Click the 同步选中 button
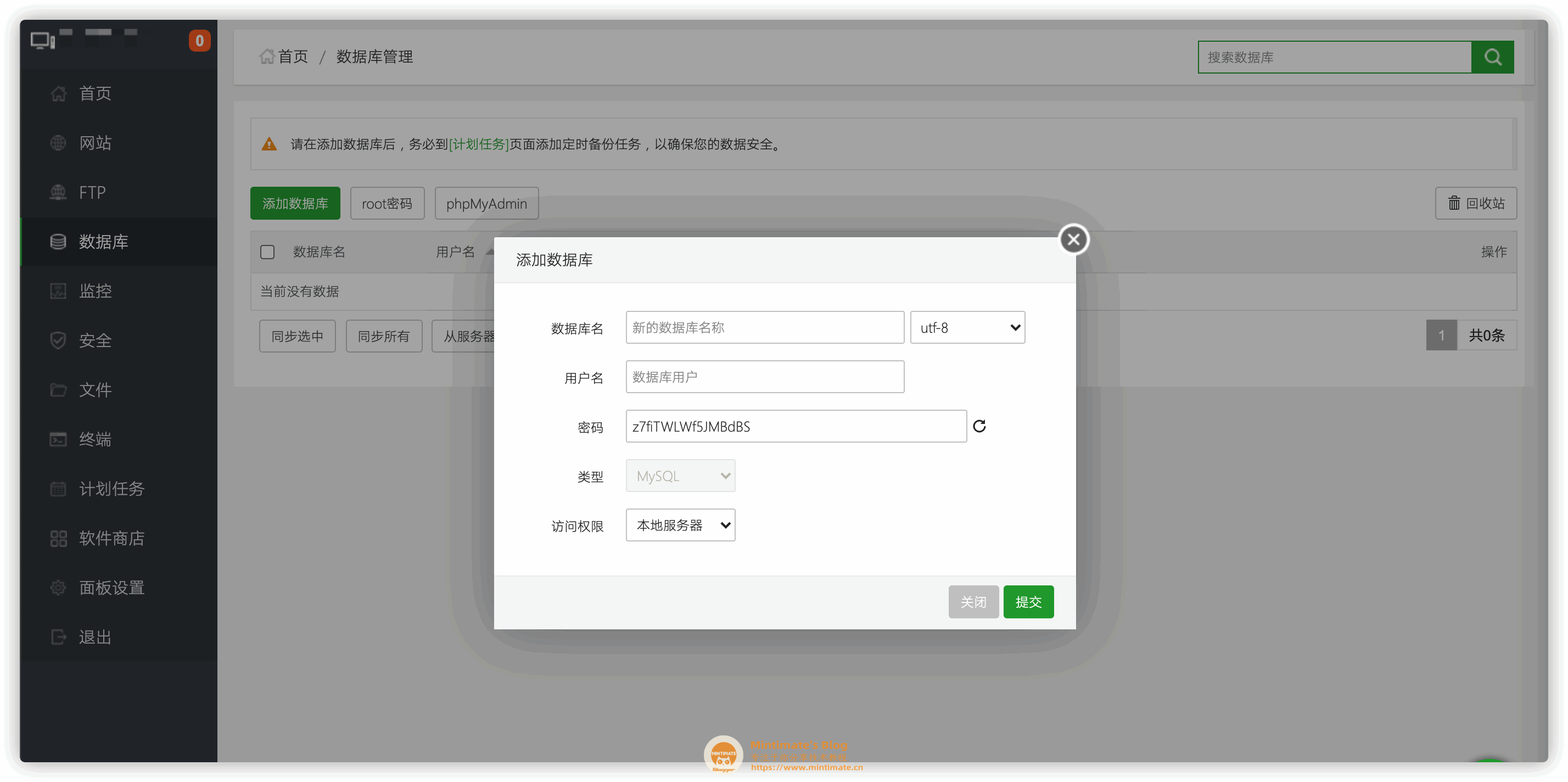1568x782 pixels. click(298, 336)
